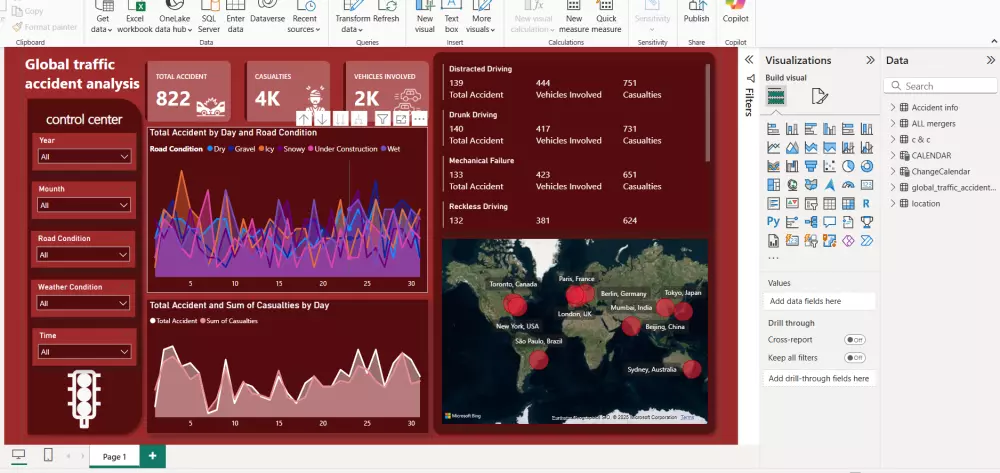1000x473 pixels.
Task: Click the drill up arrow on chart header
Action: 304,119
